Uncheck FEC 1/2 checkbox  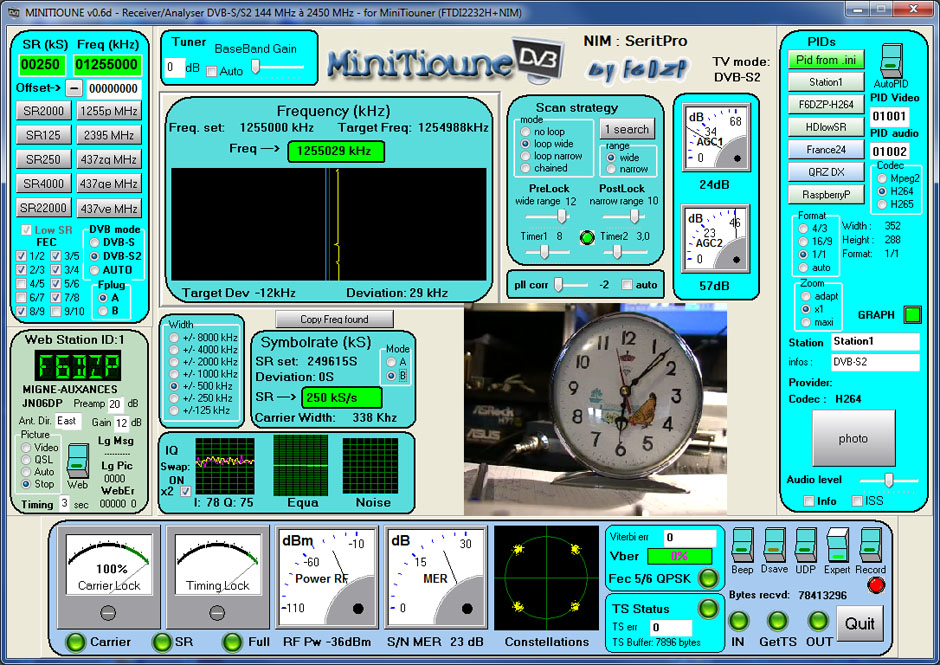pyautogui.click(x=22, y=256)
